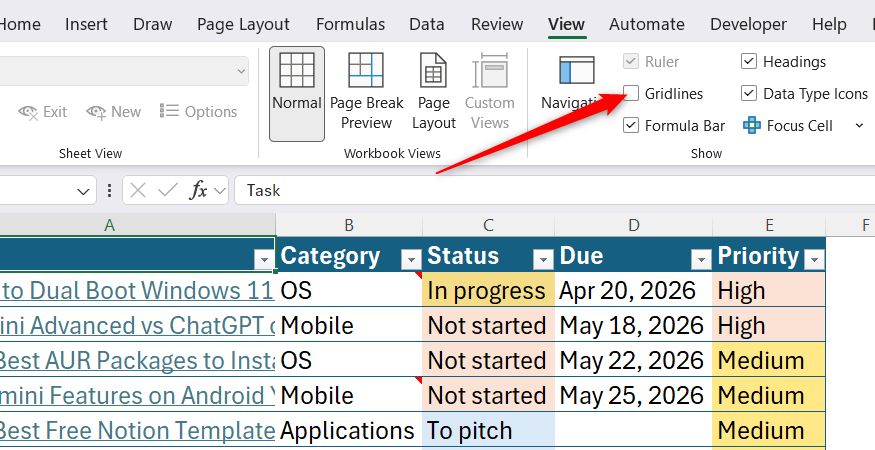This screenshot has height=450, width=875.
Task: Switch to Page Layout ribbon tab
Action: click(x=243, y=25)
